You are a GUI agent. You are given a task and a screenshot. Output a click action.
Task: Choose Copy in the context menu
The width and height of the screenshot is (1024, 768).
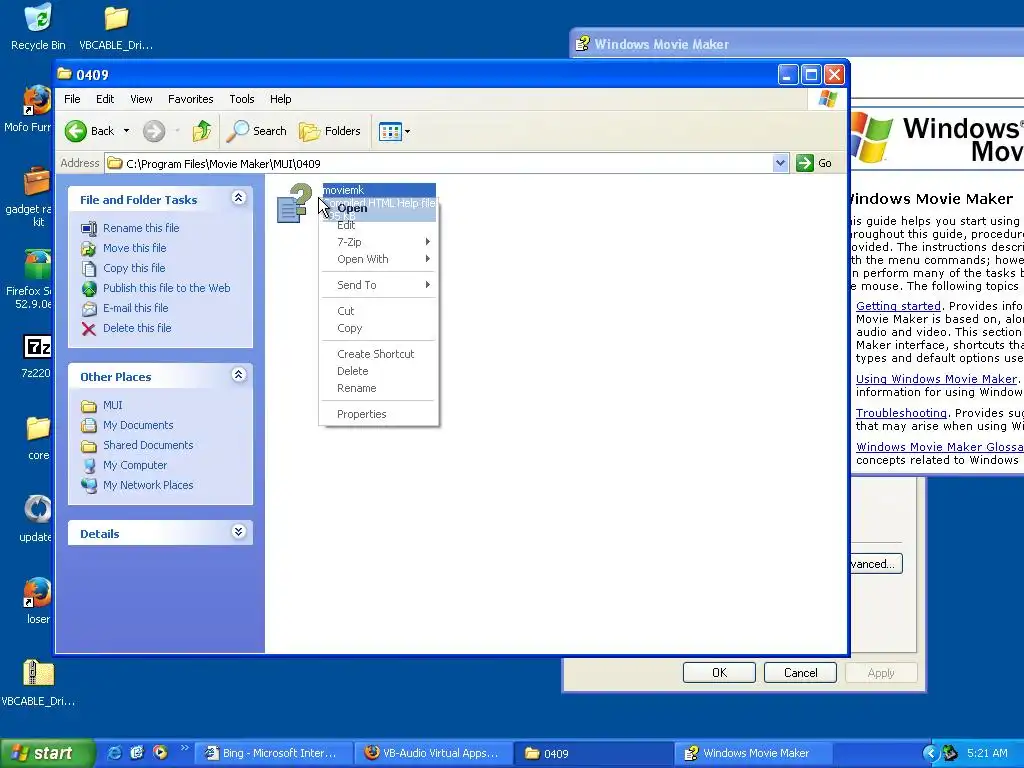coord(379,328)
